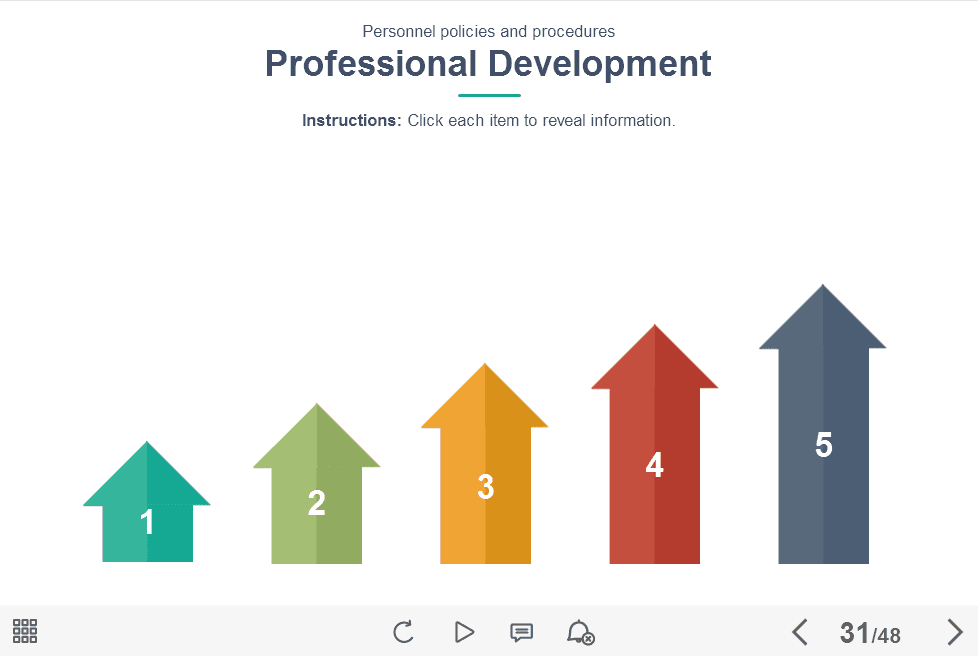Reveal item 1 on teal arrow
This screenshot has height=656, width=978.
[147, 521]
